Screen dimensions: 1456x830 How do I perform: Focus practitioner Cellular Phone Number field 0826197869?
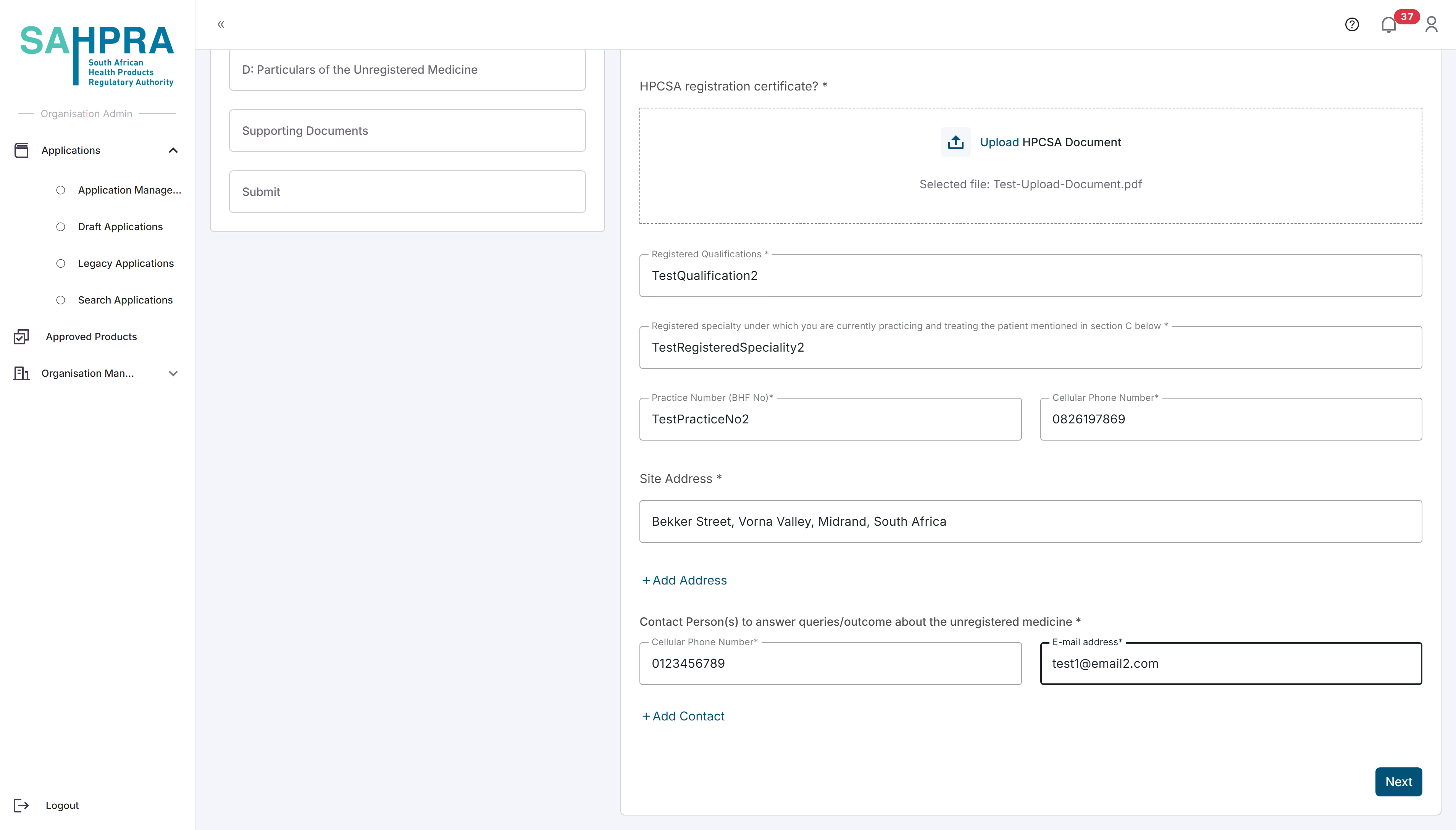click(x=1231, y=419)
